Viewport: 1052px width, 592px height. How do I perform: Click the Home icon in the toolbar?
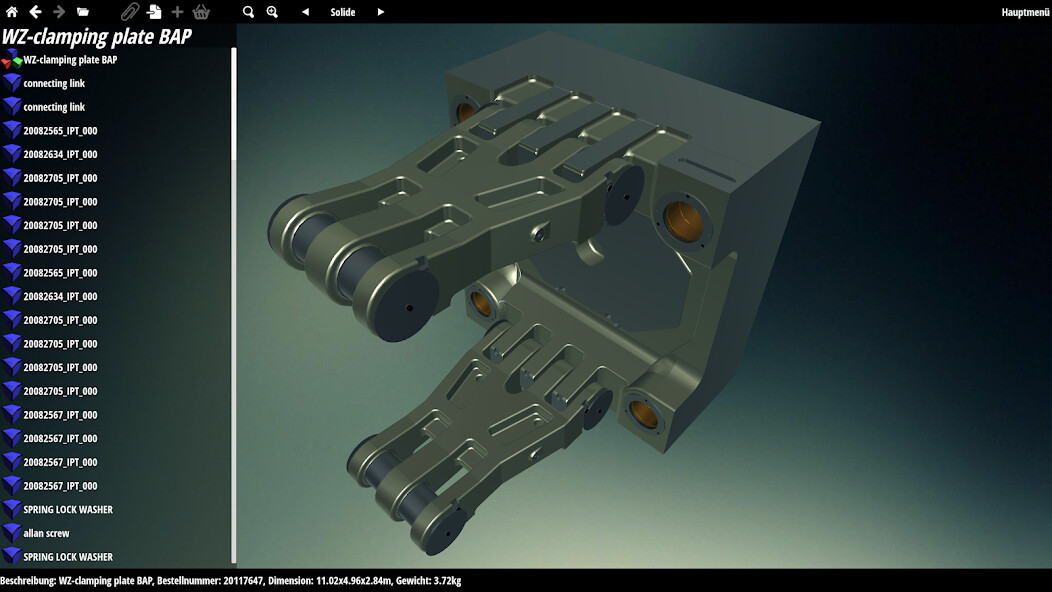click(12, 12)
